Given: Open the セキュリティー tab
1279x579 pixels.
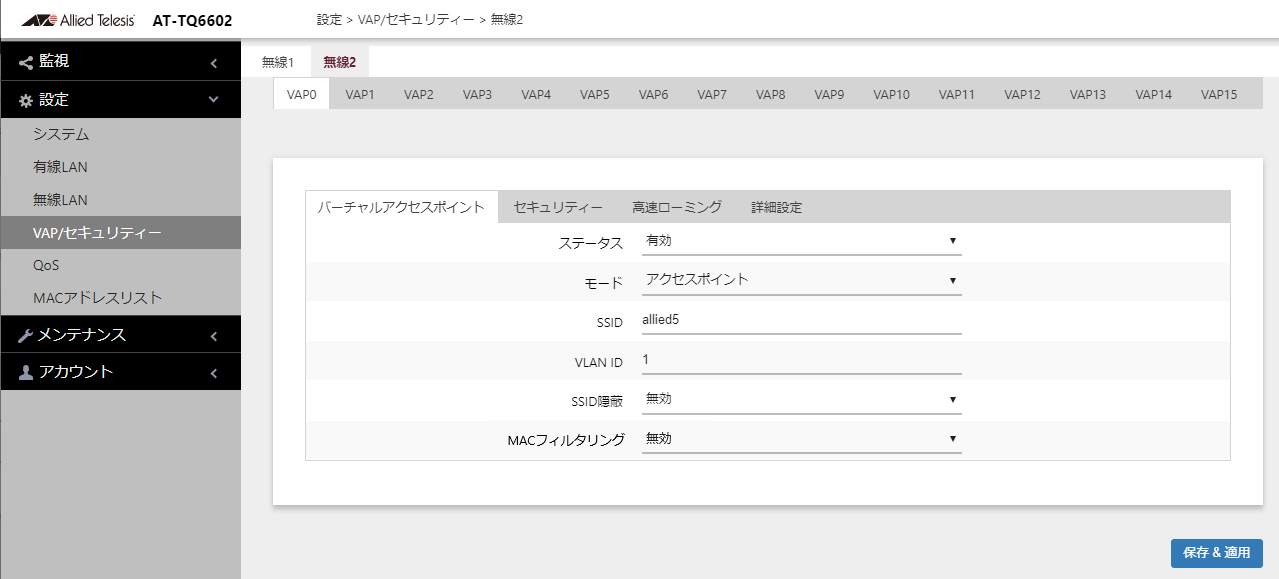Looking at the screenshot, I should [558, 207].
